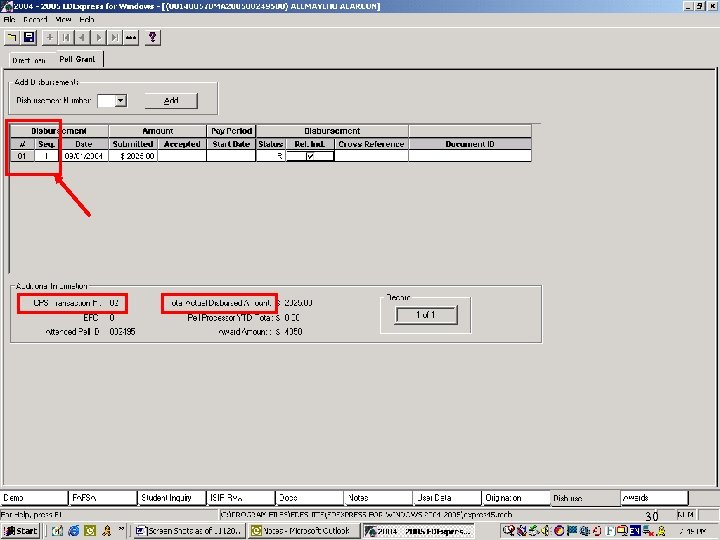Open the Disburse bottom tab
Screen dimensions: 720x540
pyautogui.click(x=585, y=498)
